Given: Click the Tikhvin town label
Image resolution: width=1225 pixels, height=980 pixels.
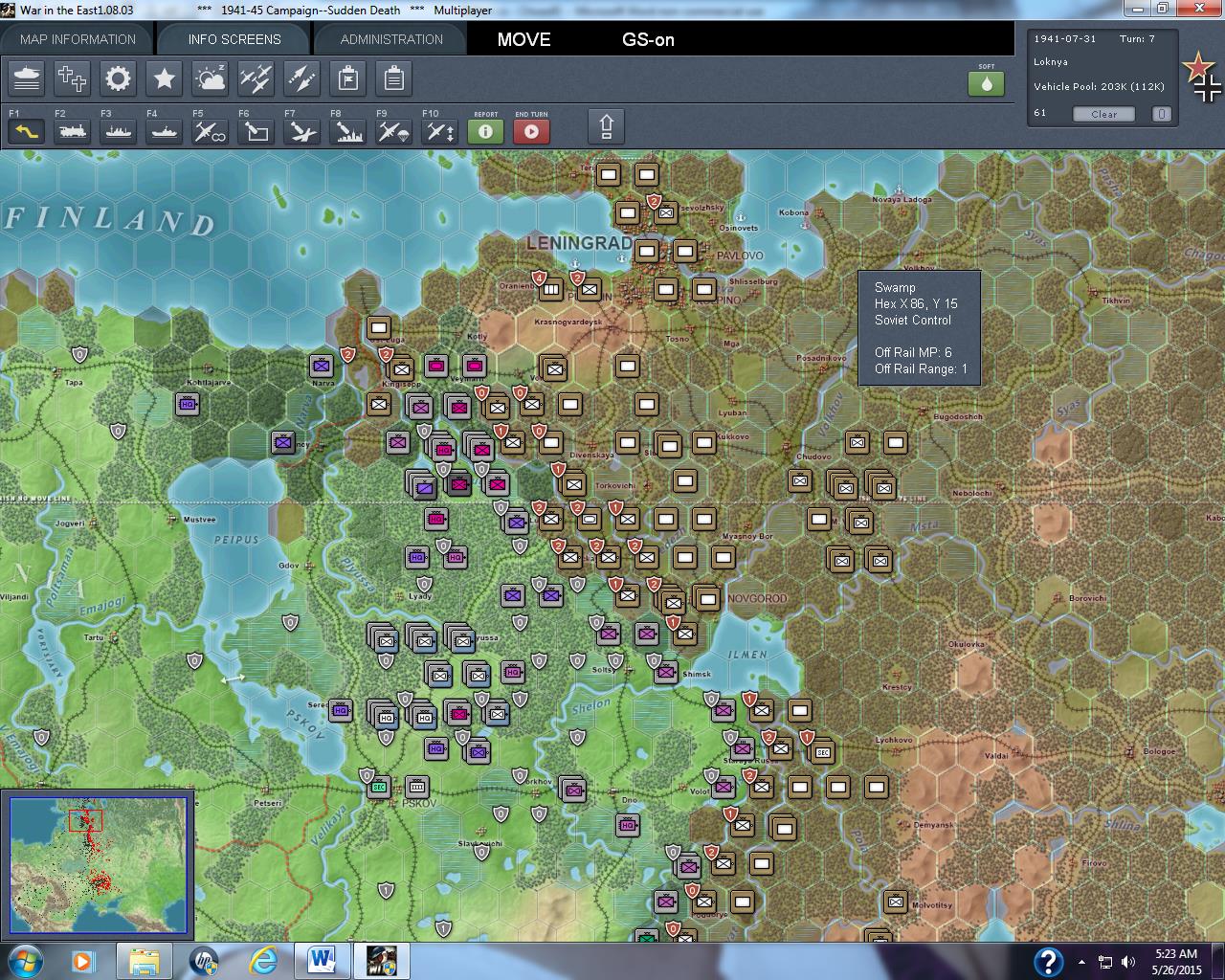Looking at the screenshot, I should pos(1116,301).
